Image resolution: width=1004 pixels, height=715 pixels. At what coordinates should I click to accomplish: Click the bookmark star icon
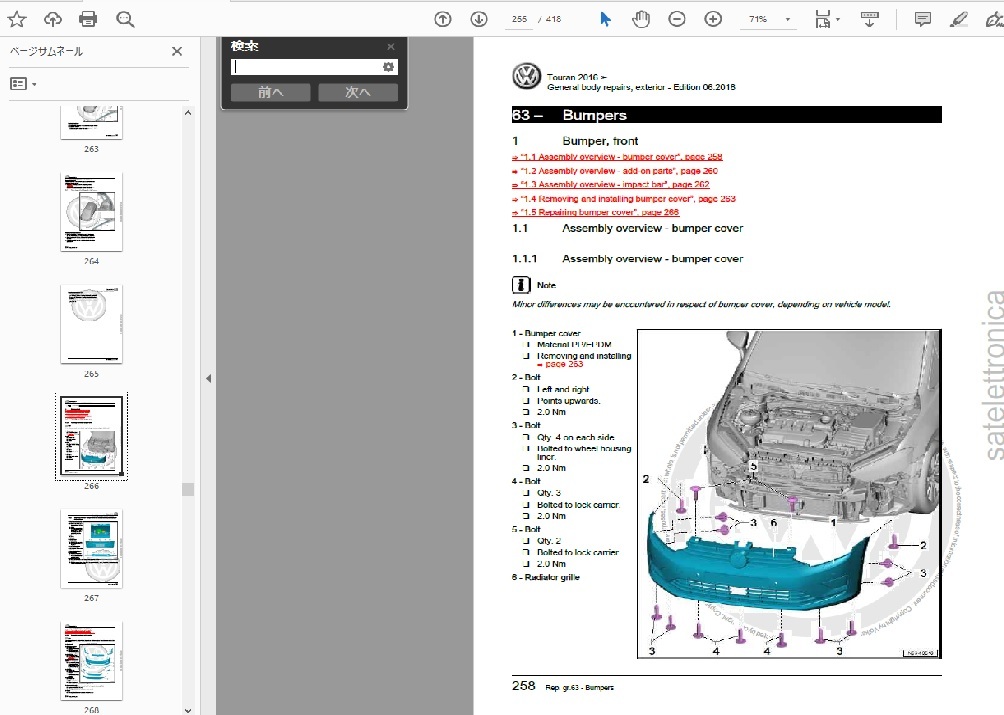pyautogui.click(x=17, y=19)
